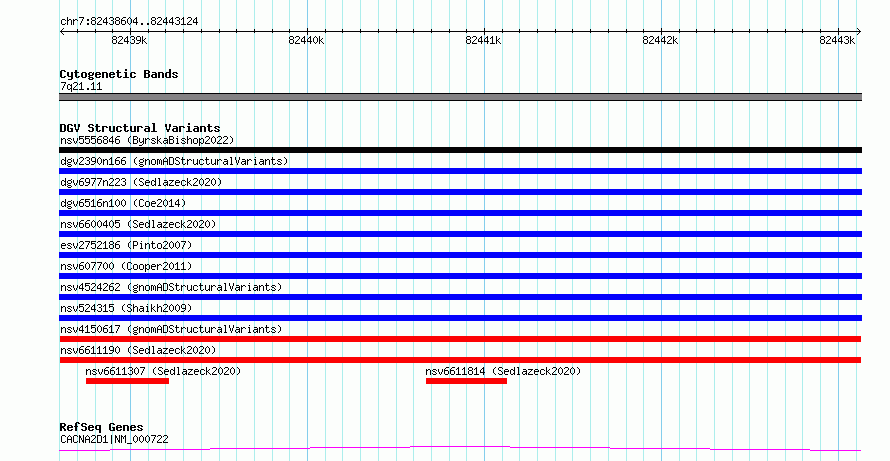
Task: Open nsv6611190 (Sedlazeck2020) label
Action: 138,350
